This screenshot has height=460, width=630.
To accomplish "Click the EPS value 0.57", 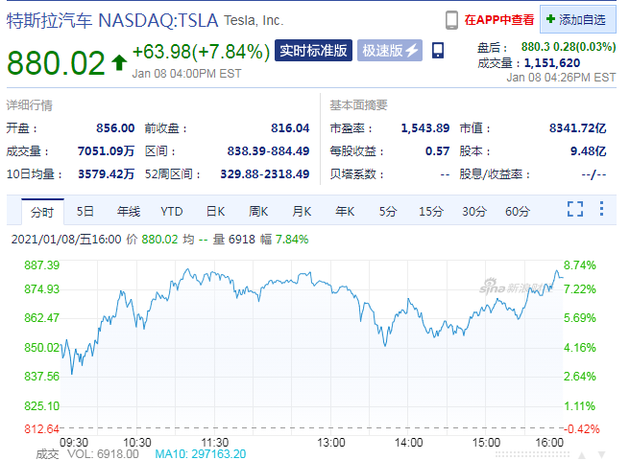I will pos(438,151).
